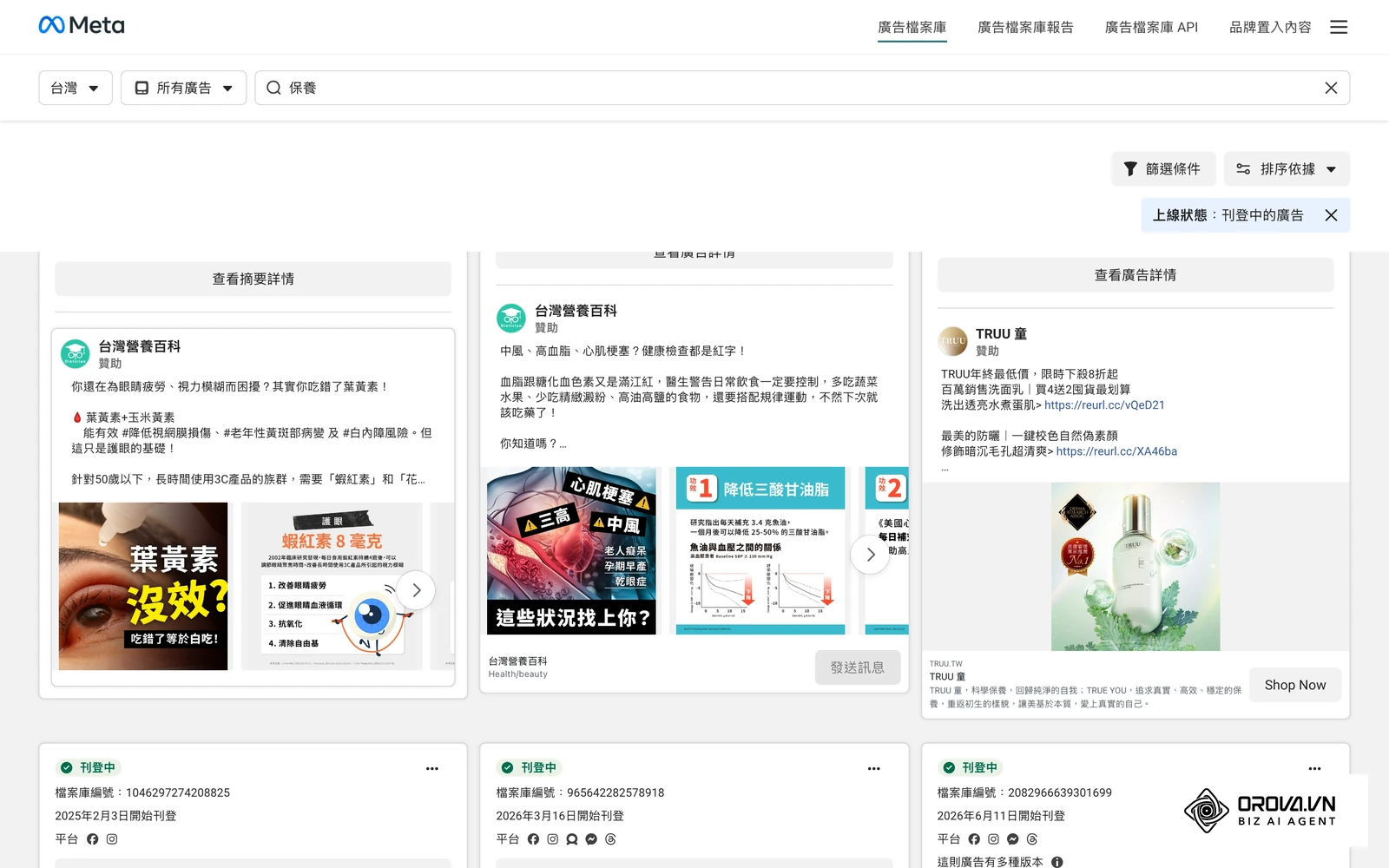The height and width of the screenshot is (868, 1389).
Task: Click the info icon beside 這則廣告有多種版本
Action: pyautogui.click(x=1057, y=862)
